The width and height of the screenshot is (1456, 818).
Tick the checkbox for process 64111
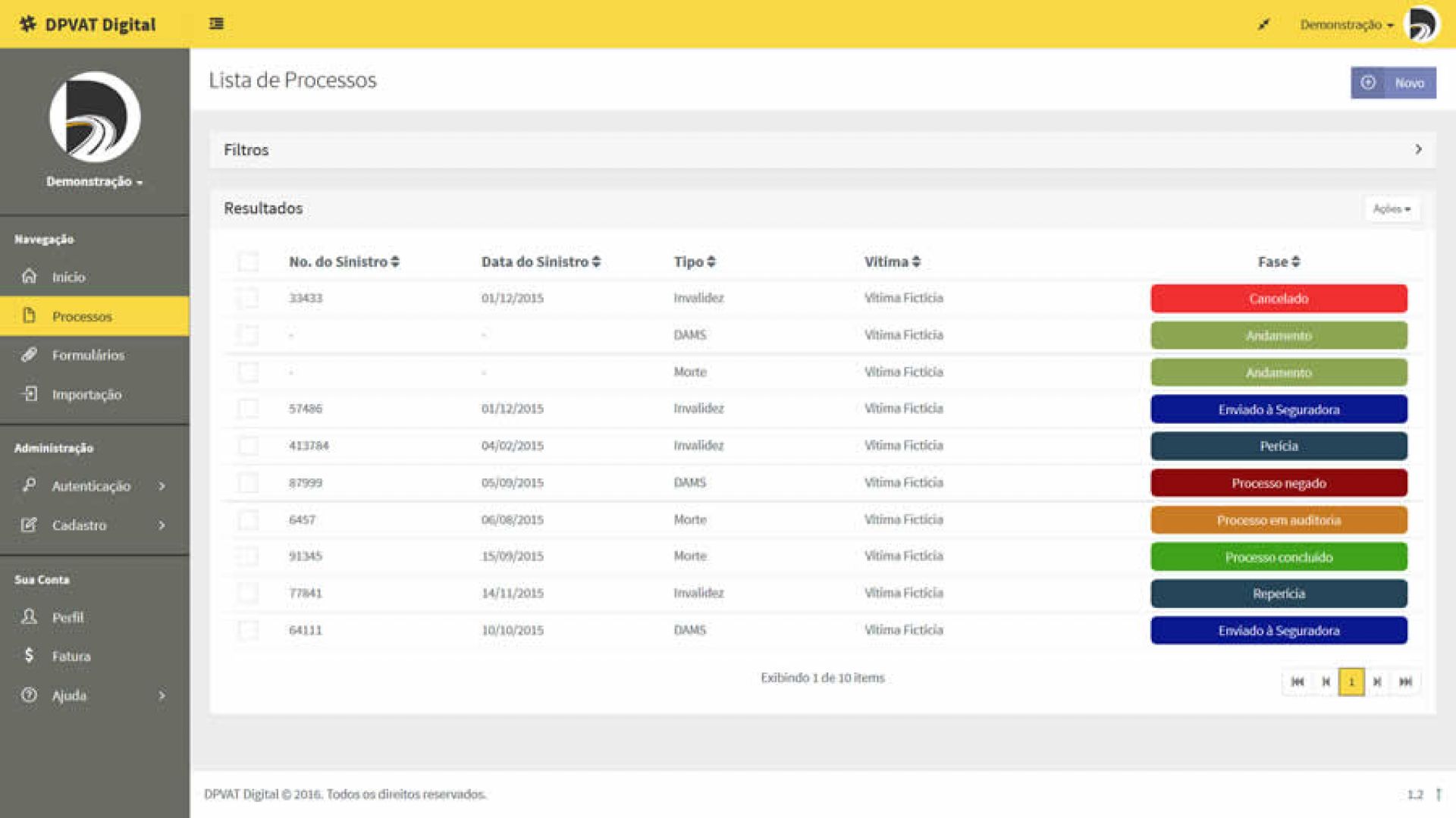248,630
